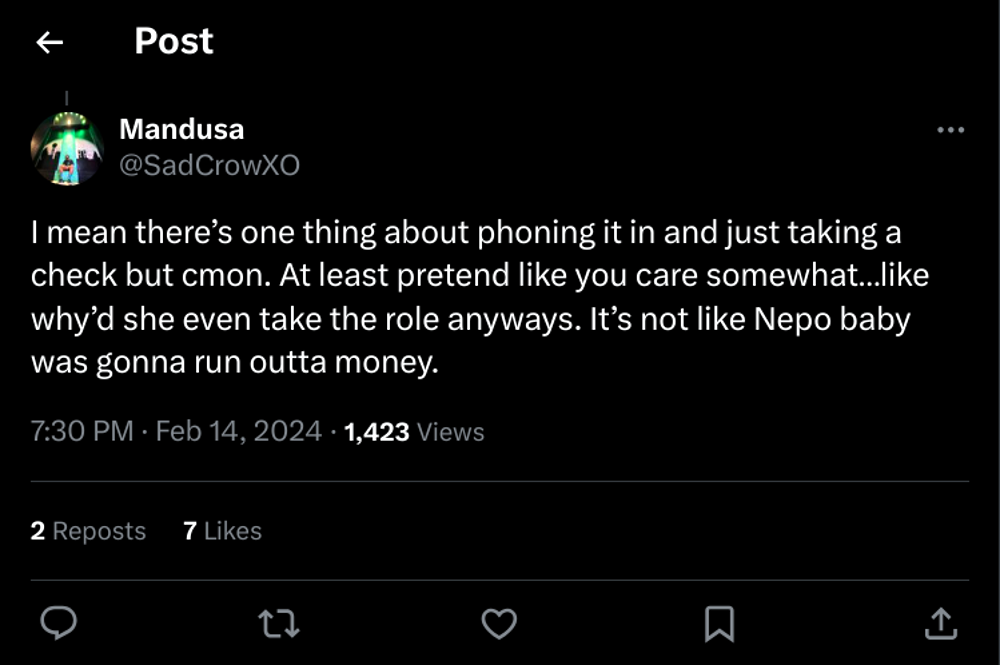Toggle the bookmark icon for this post

coord(719,624)
